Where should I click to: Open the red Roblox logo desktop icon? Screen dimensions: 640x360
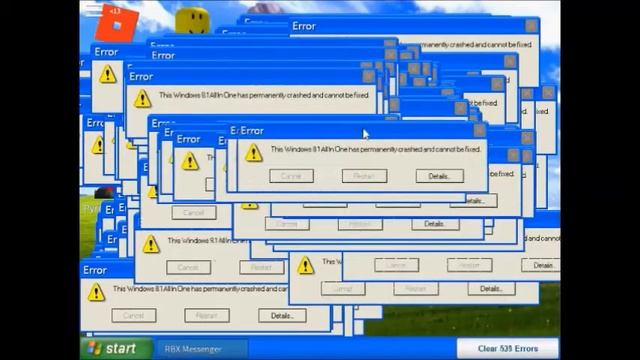pos(117,24)
